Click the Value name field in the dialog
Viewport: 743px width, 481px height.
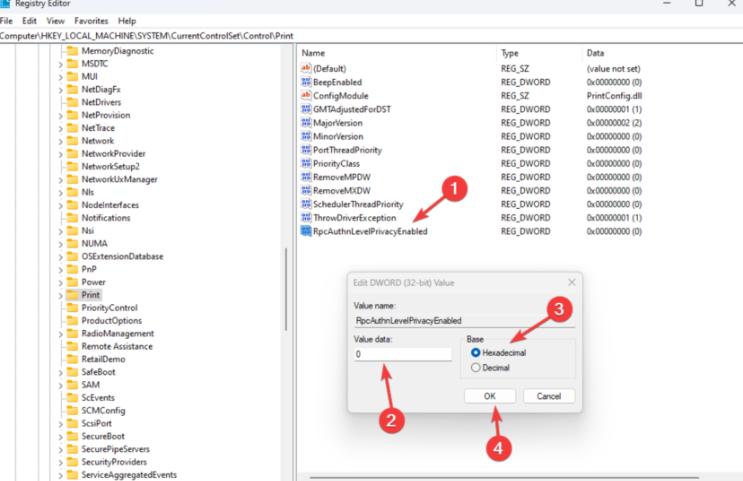[x=464, y=320]
